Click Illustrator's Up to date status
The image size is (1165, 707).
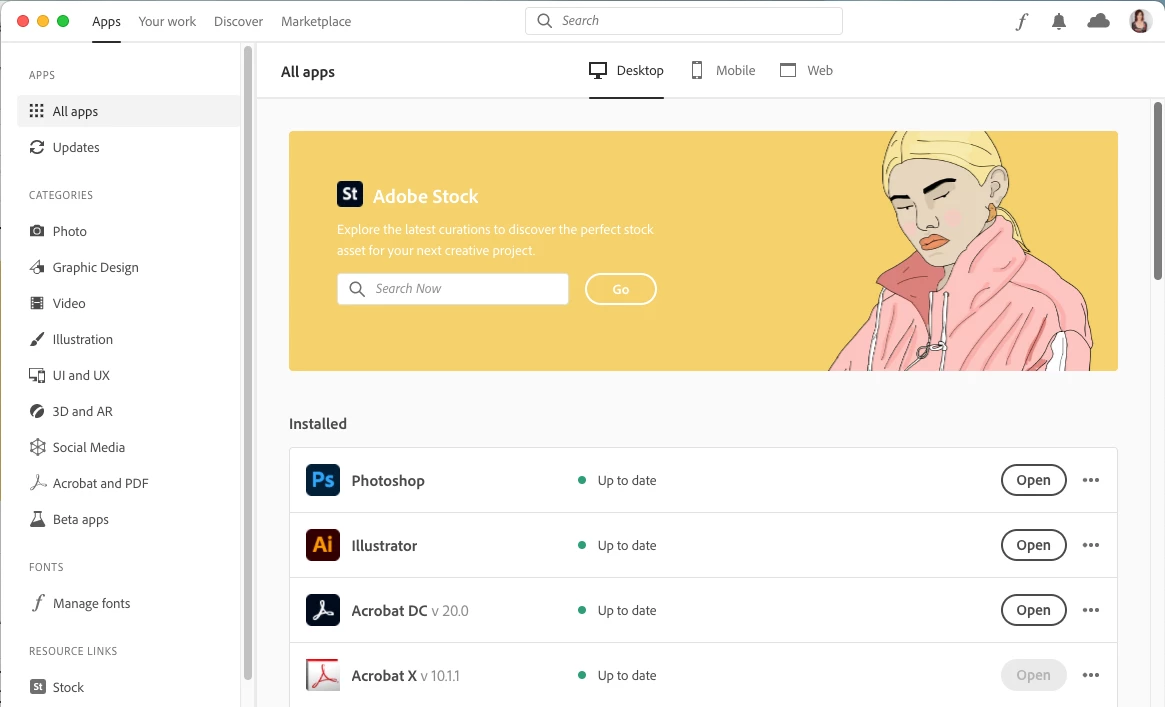(x=617, y=545)
